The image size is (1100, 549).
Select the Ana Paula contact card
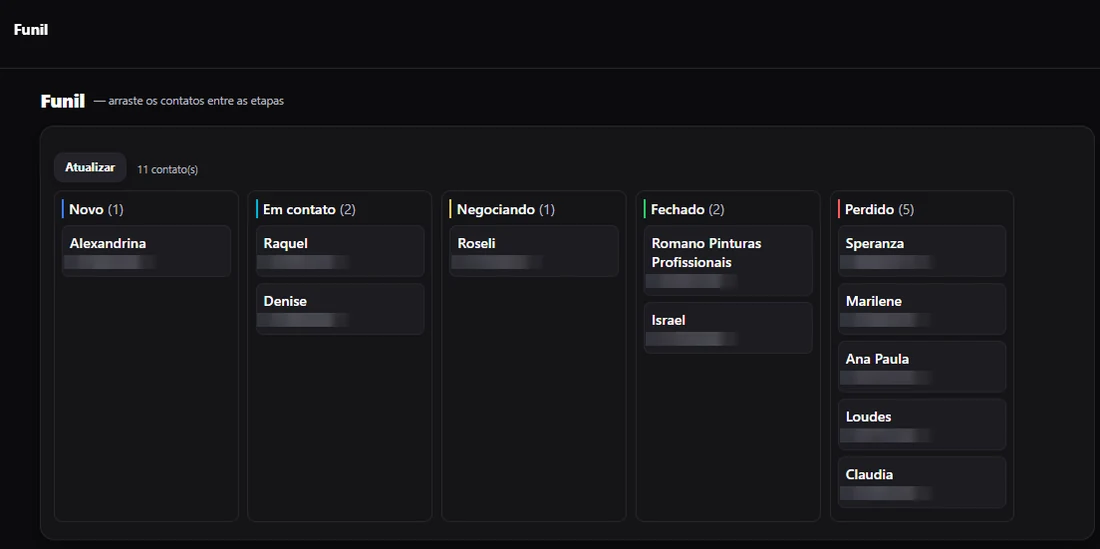click(x=922, y=367)
